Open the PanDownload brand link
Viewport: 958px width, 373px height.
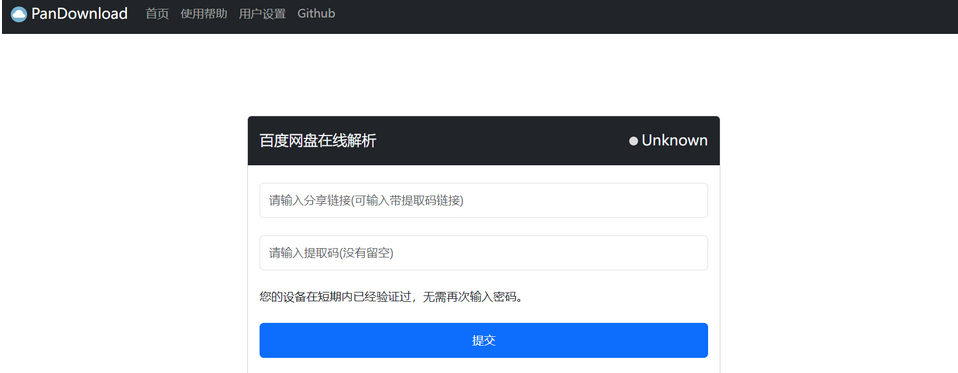tap(70, 14)
